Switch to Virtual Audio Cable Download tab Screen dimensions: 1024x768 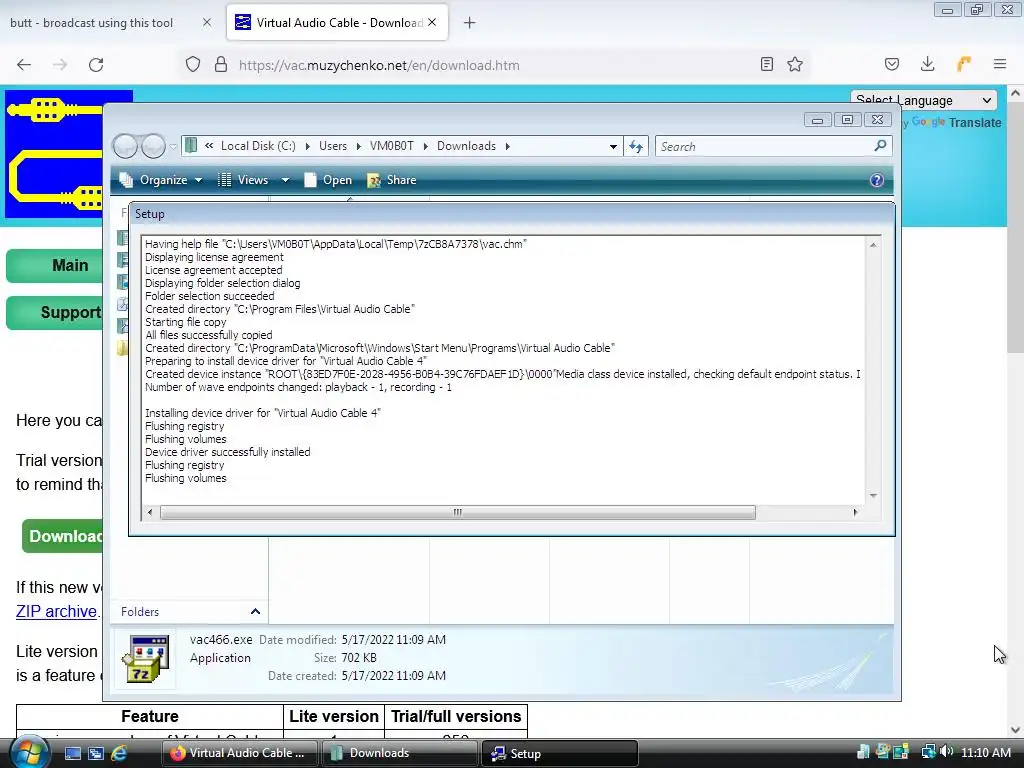click(x=339, y=23)
